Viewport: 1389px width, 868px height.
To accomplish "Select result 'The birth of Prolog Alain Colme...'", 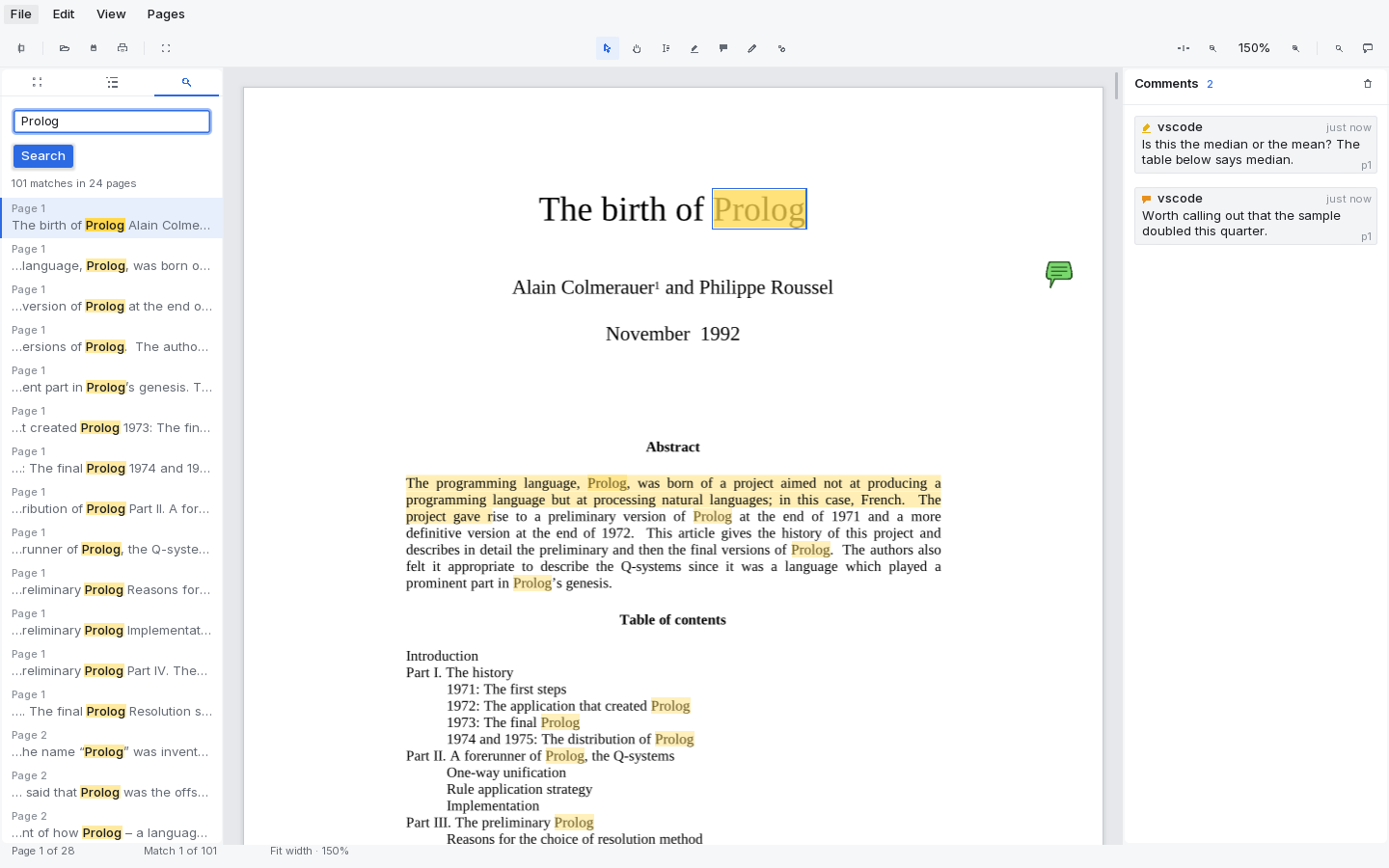I will (x=112, y=218).
